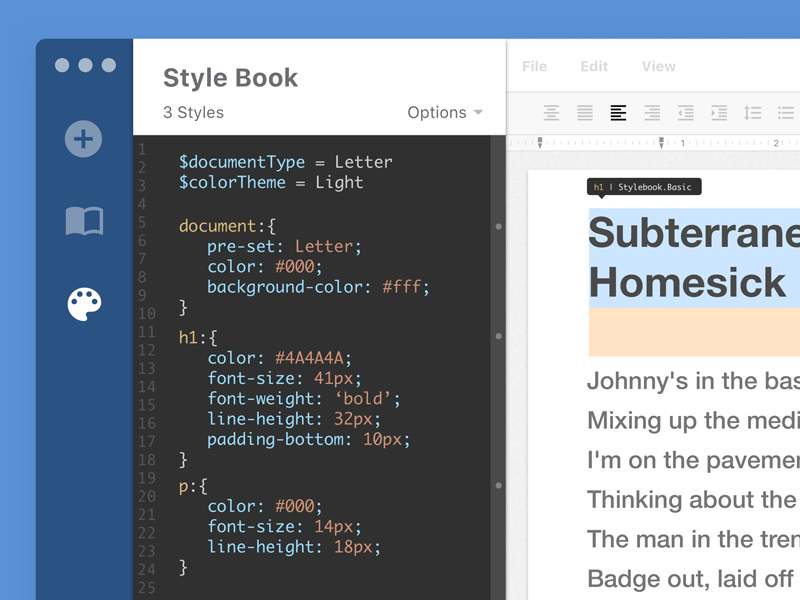Adjust line spacing from the toolbar
The width and height of the screenshot is (800, 600).
753,113
